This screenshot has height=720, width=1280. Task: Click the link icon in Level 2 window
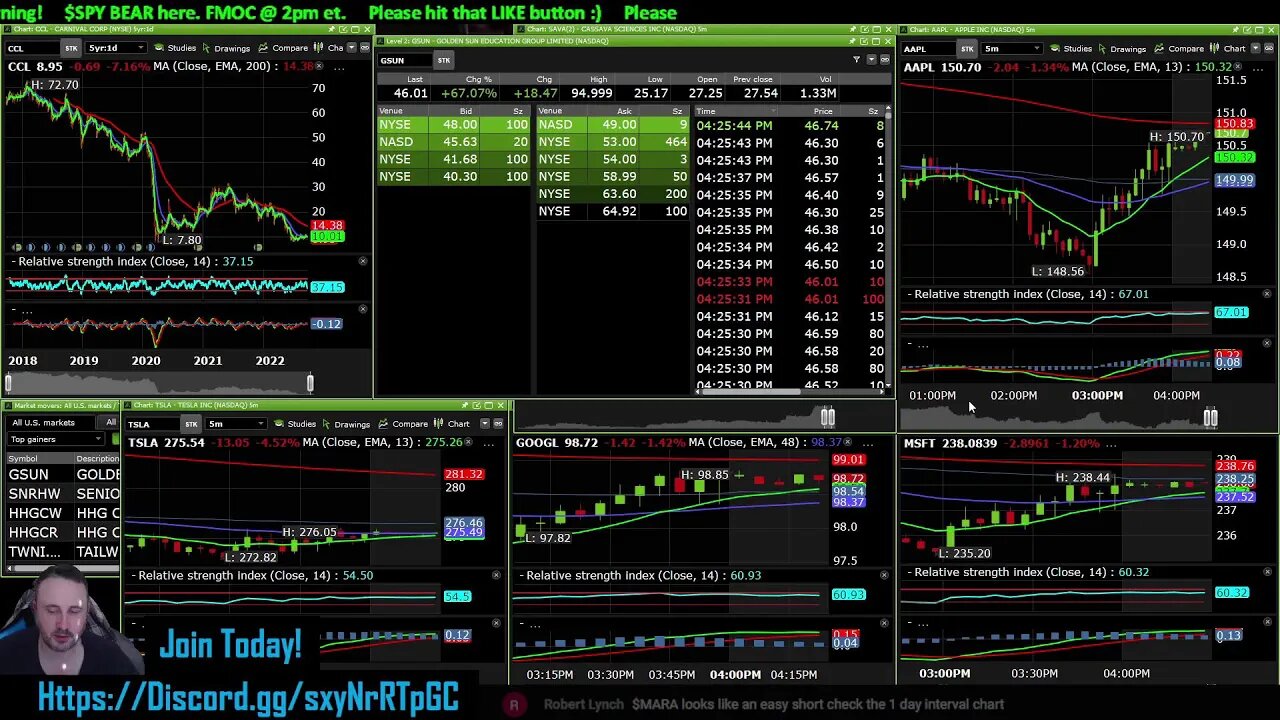click(x=885, y=59)
